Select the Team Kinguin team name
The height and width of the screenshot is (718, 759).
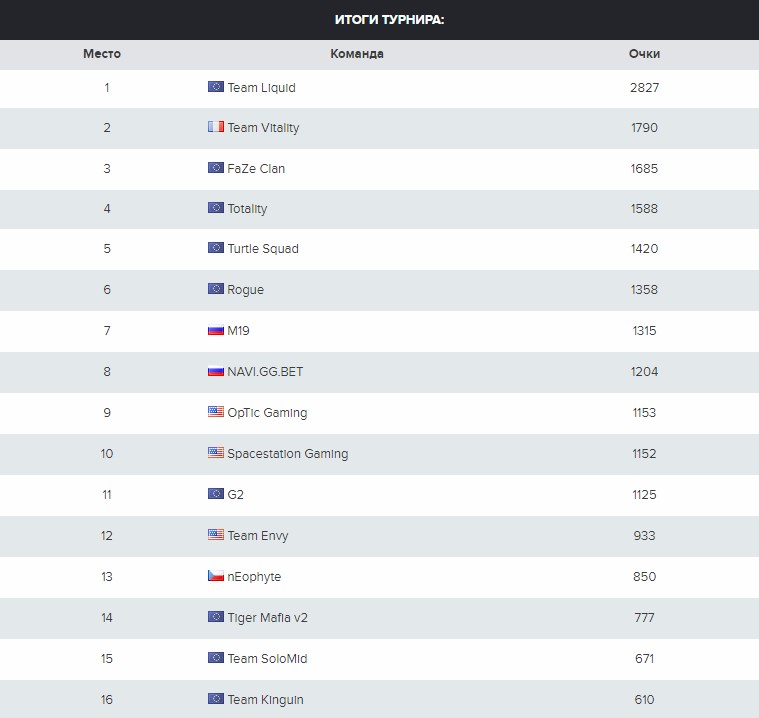pos(265,700)
